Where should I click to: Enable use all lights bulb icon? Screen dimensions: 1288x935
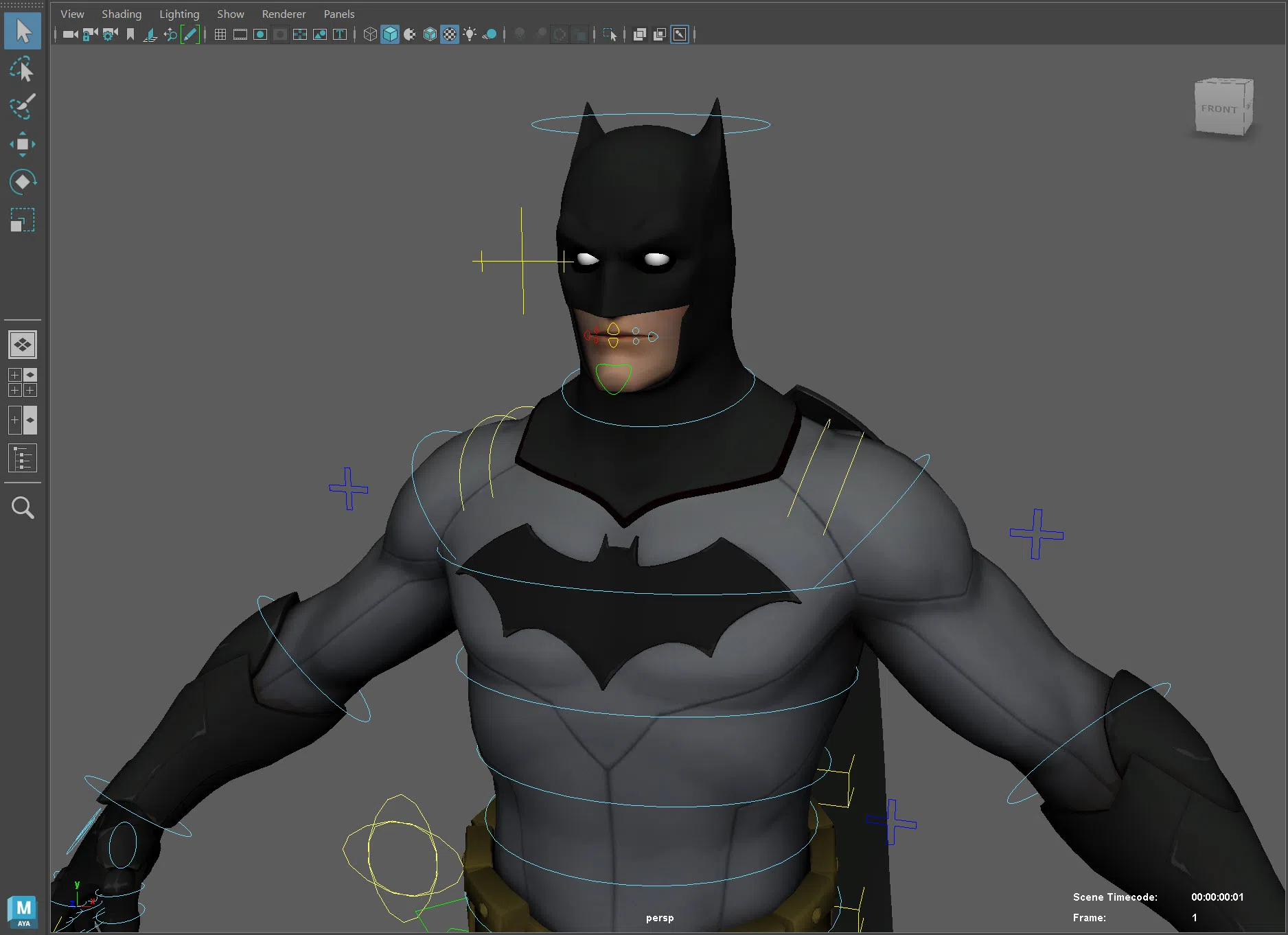[470, 34]
